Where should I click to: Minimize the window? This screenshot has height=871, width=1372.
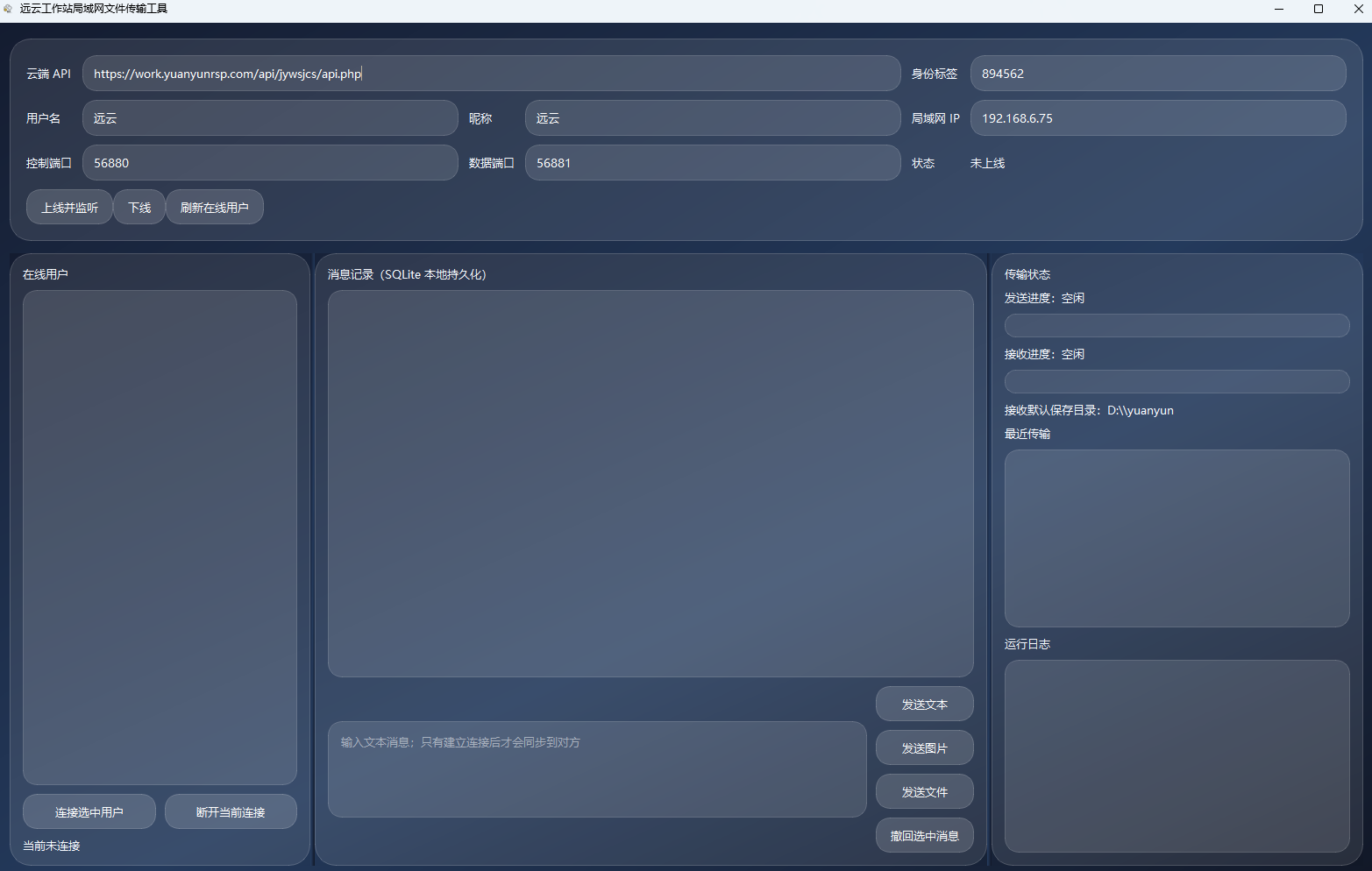pyautogui.click(x=1279, y=9)
